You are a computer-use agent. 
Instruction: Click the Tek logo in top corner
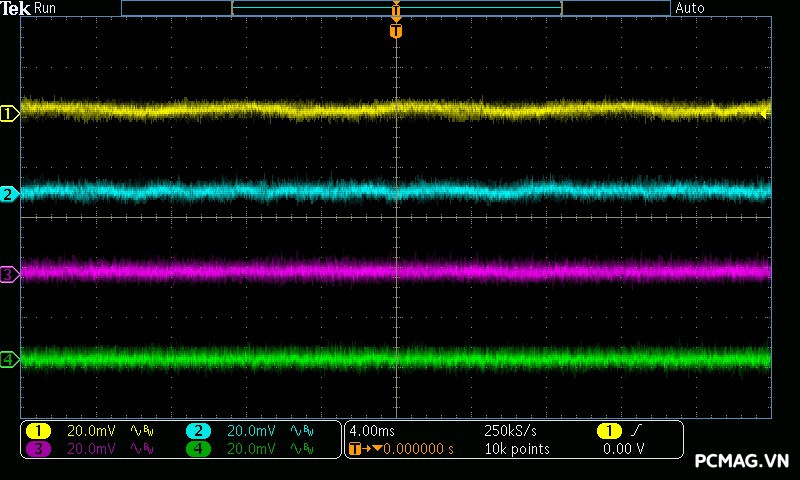(16, 8)
